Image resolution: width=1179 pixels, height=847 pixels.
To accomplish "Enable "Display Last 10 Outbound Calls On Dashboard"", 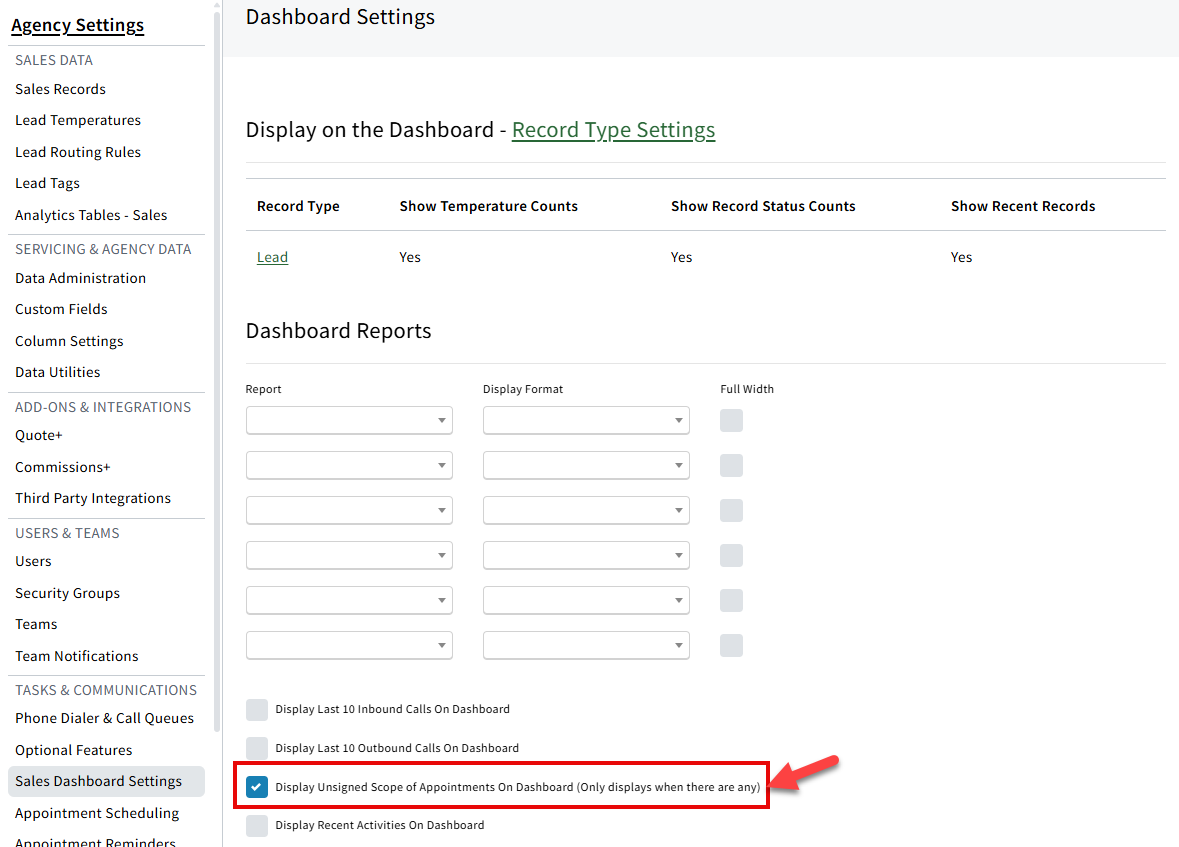I will pyautogui.click(x=257, y=747).
